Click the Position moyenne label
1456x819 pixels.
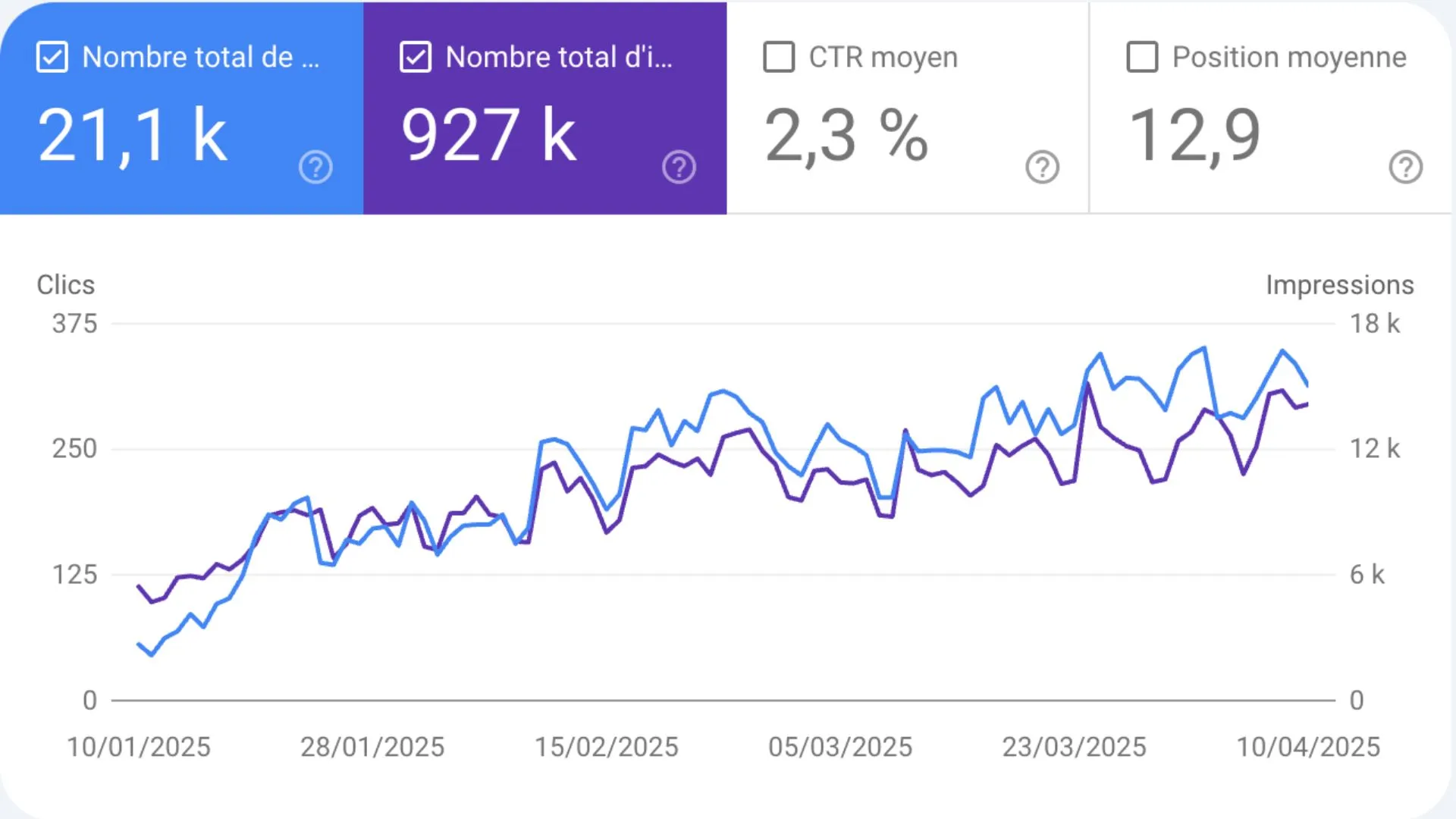coord(1289,57)
